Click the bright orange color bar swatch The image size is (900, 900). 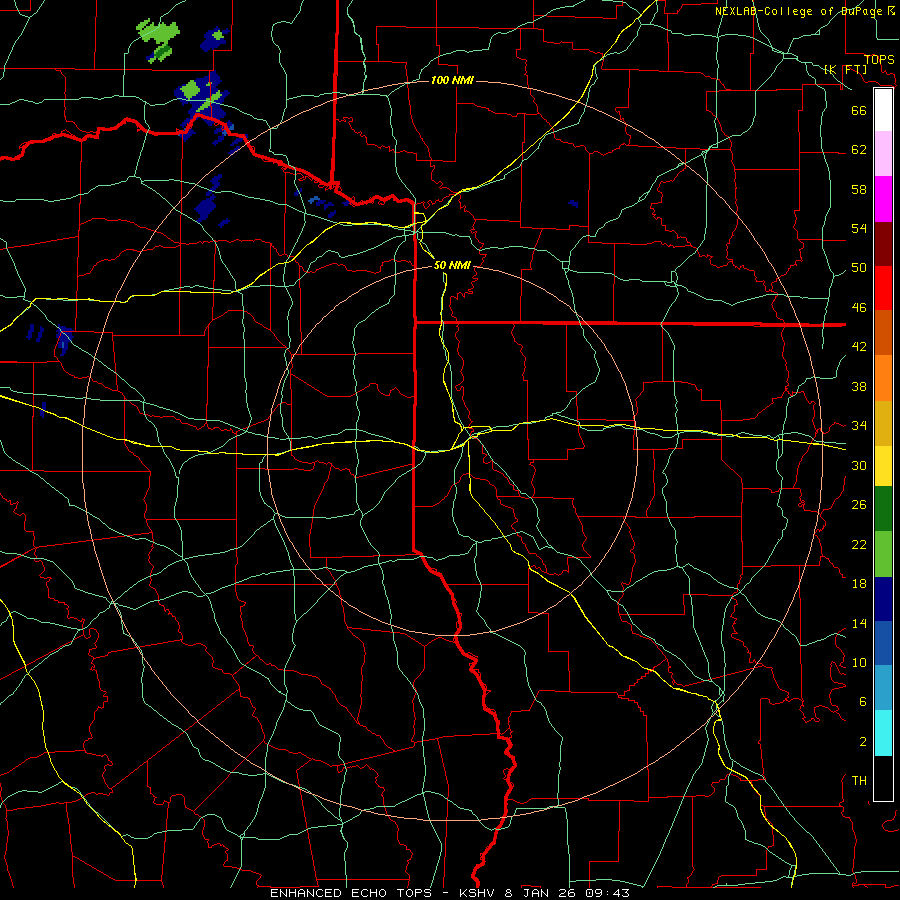[x=883, y=378]
